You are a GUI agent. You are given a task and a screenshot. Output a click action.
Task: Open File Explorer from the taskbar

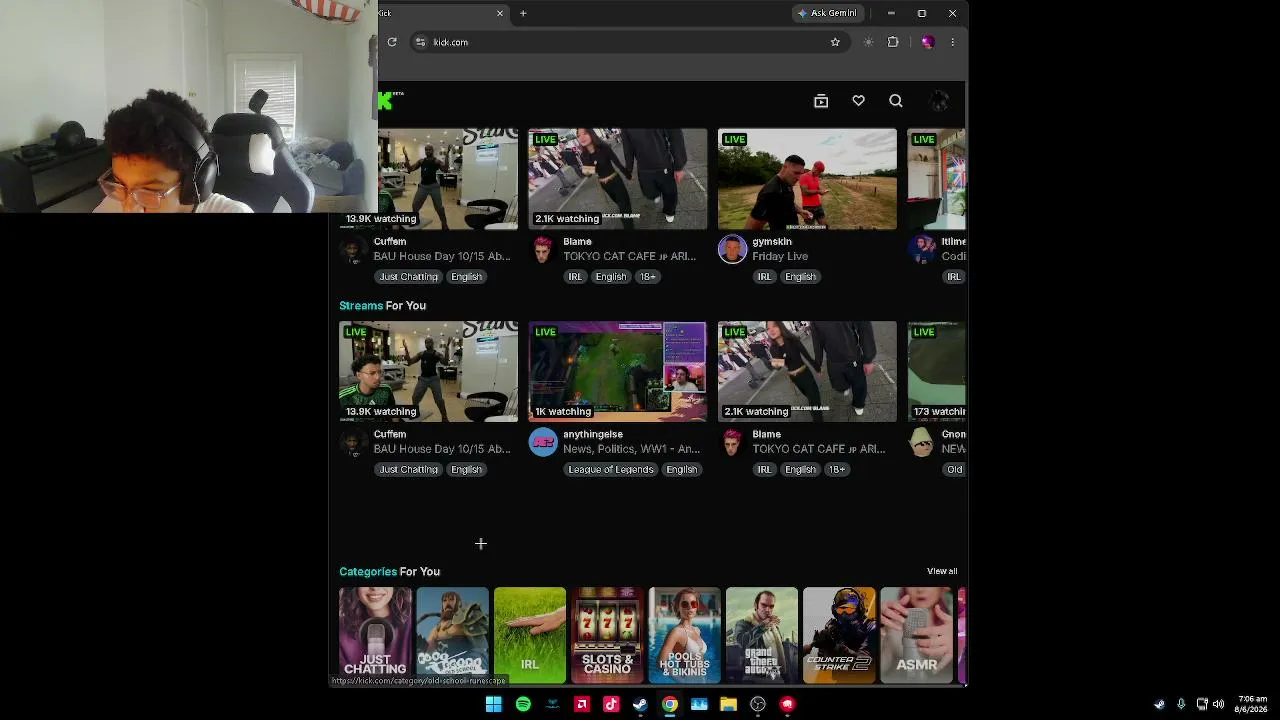tap(728, 704)
